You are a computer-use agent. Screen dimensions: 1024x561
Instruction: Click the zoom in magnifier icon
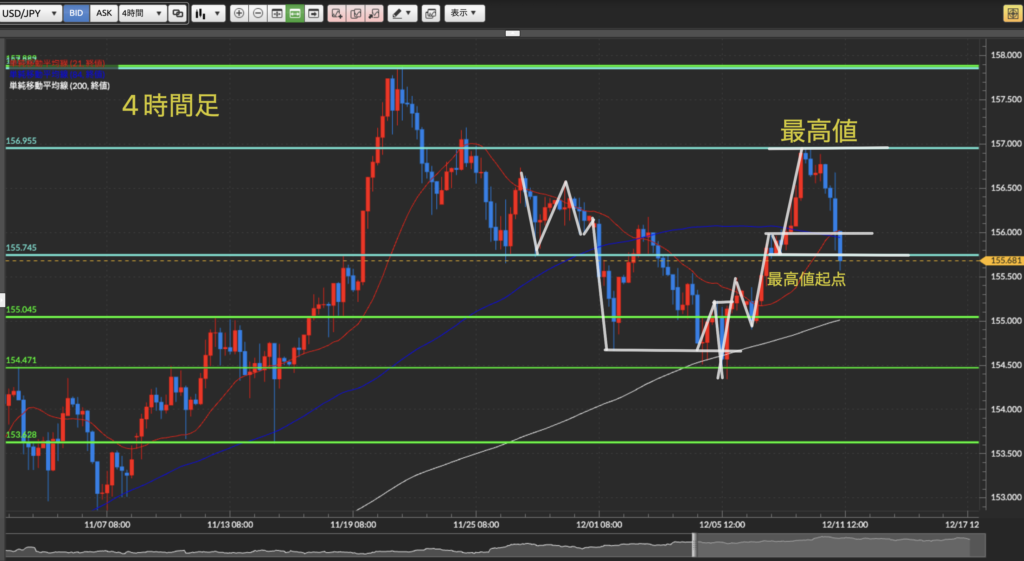click(x=239, y=14)
